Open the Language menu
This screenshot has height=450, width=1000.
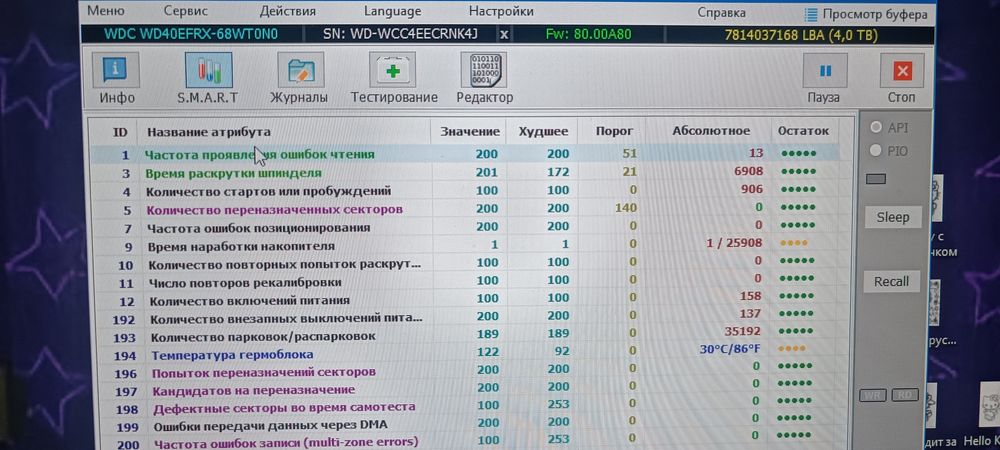[x=392, y=11]
